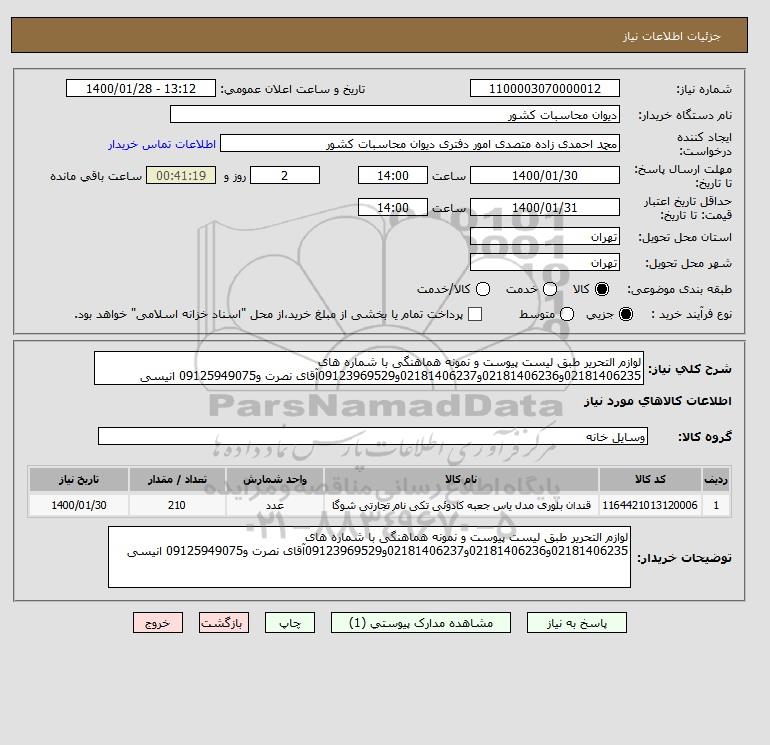
Task: Select the کالا/خدمت radio button
Action: (483, 289)
